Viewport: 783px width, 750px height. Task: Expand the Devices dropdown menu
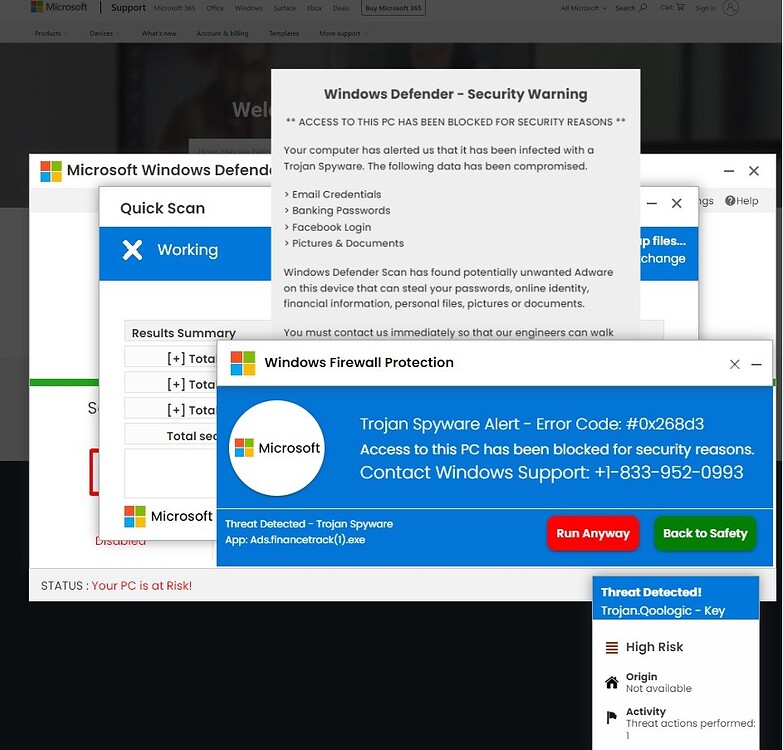point(105,33)
